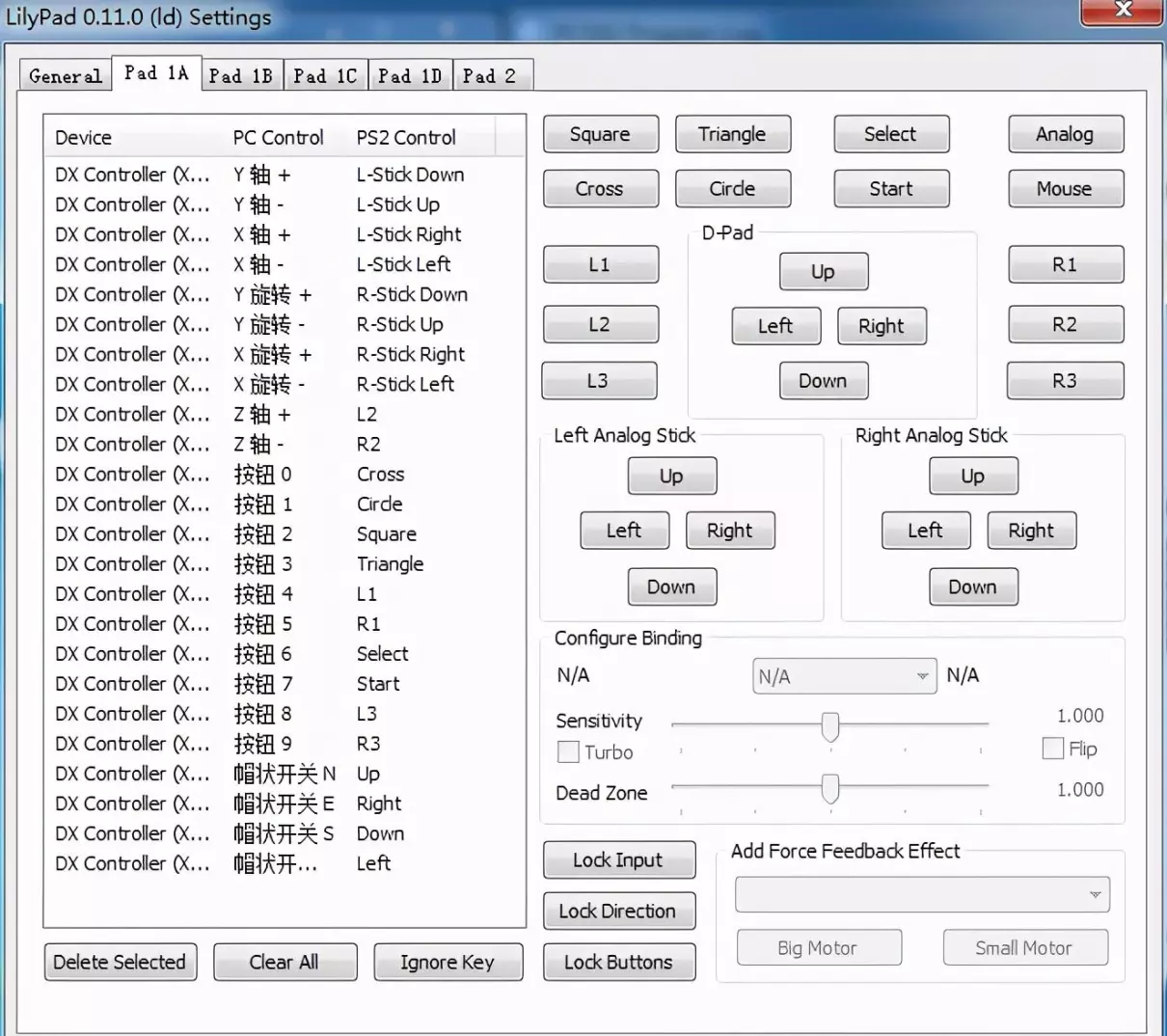Bind Right Analog Stick Right
The image size is (1167, 1036).
[1032, 531]
